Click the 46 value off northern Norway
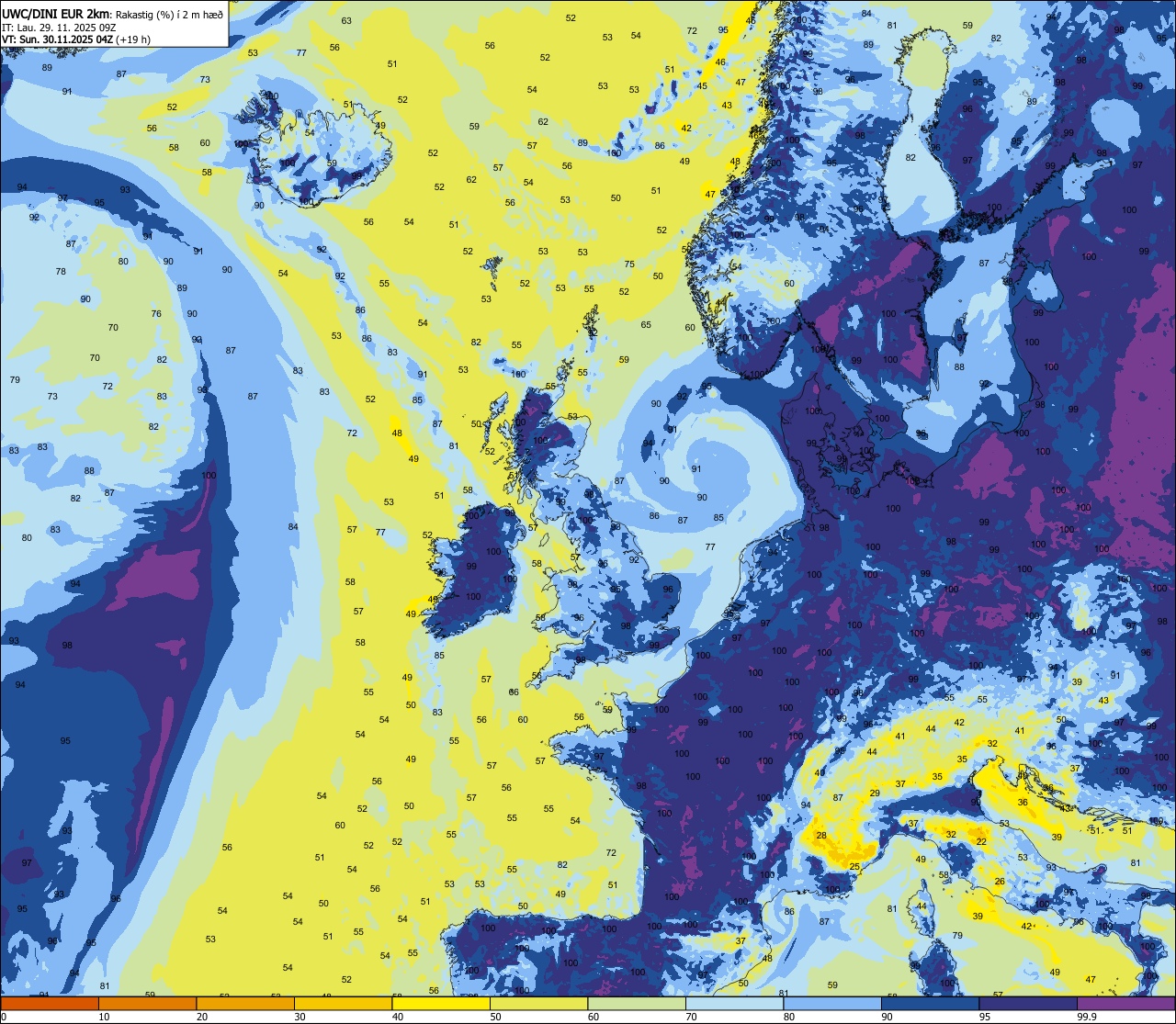Viewport: 1176px width, 1024px height. (720, 62)
